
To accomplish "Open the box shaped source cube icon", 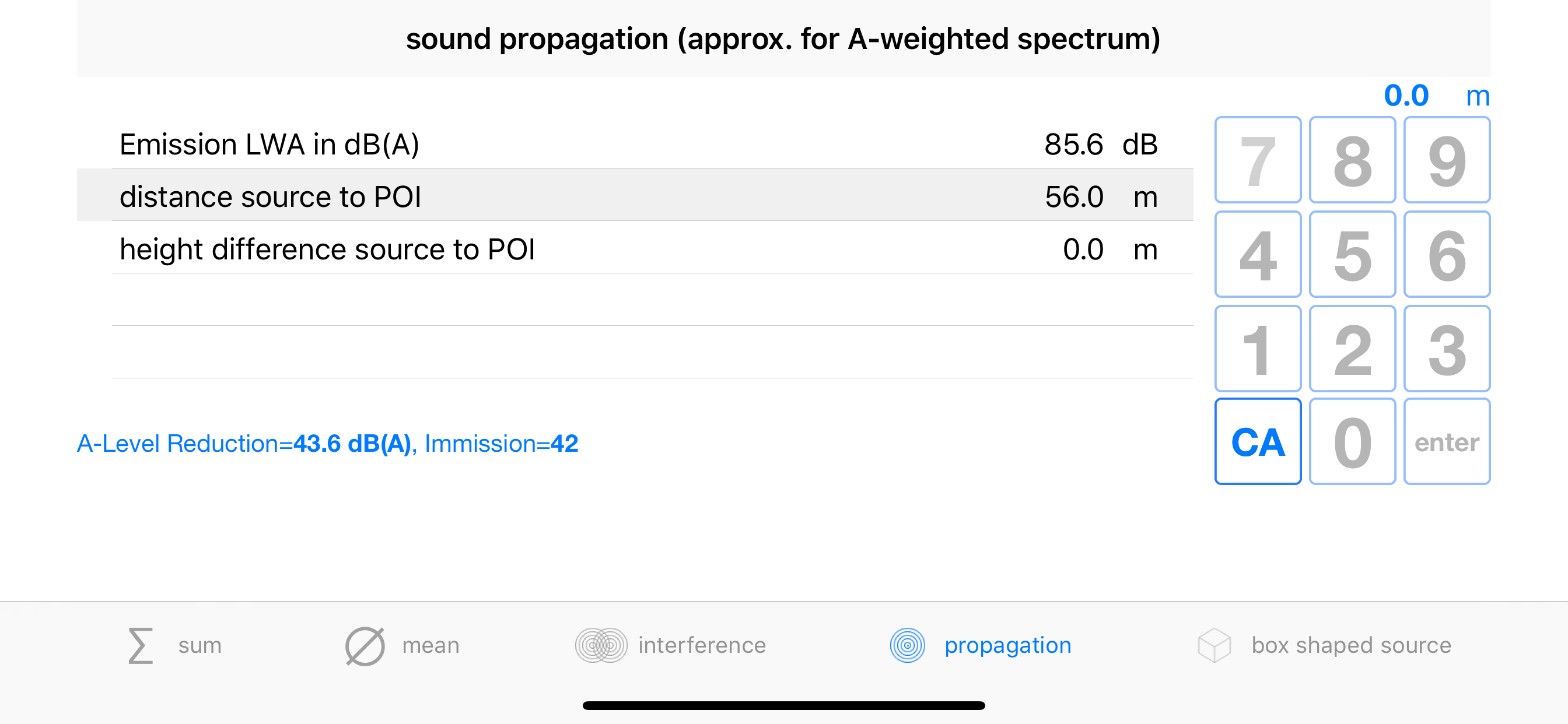I will click(x=1214, y=645).
